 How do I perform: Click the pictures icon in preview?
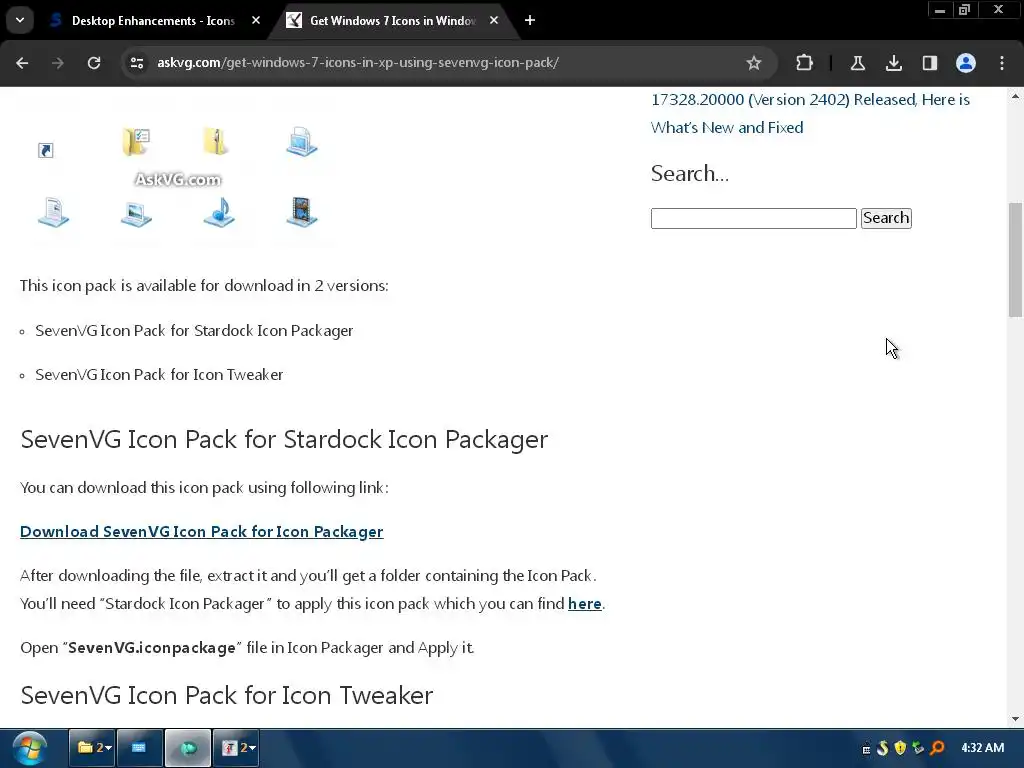pos(136,214)
